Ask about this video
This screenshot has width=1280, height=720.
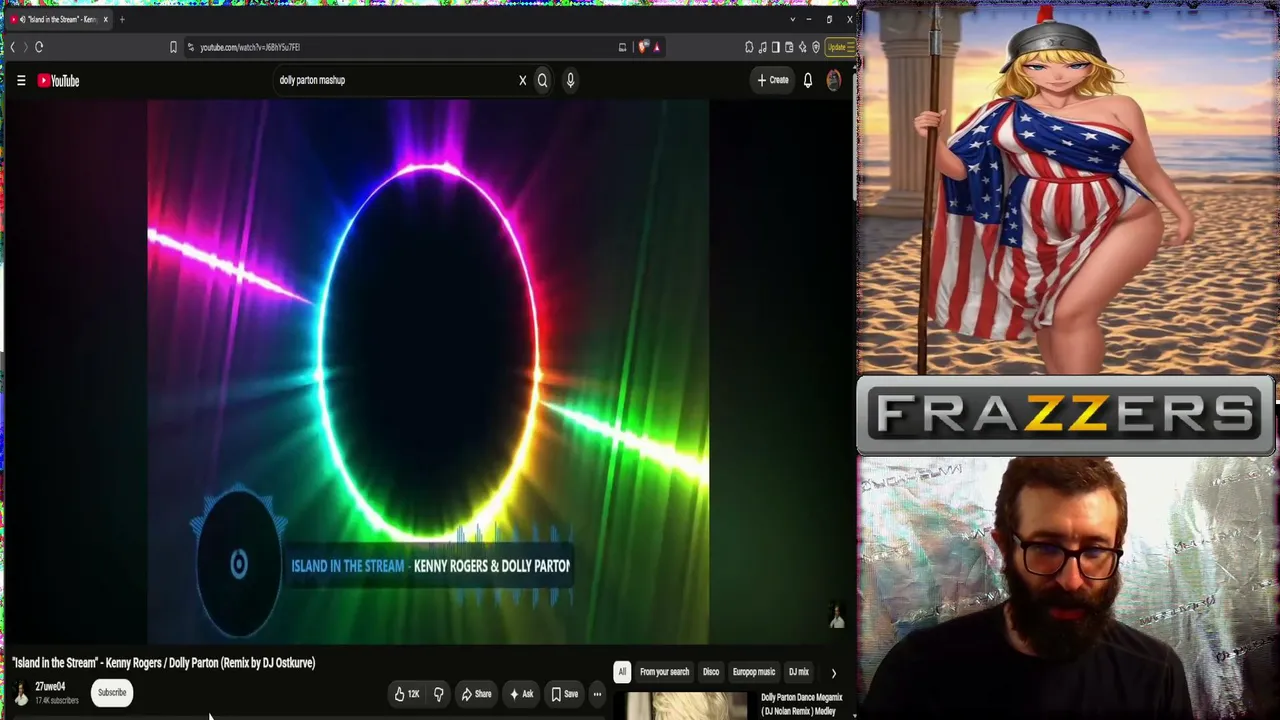click(x=522, y=694)
